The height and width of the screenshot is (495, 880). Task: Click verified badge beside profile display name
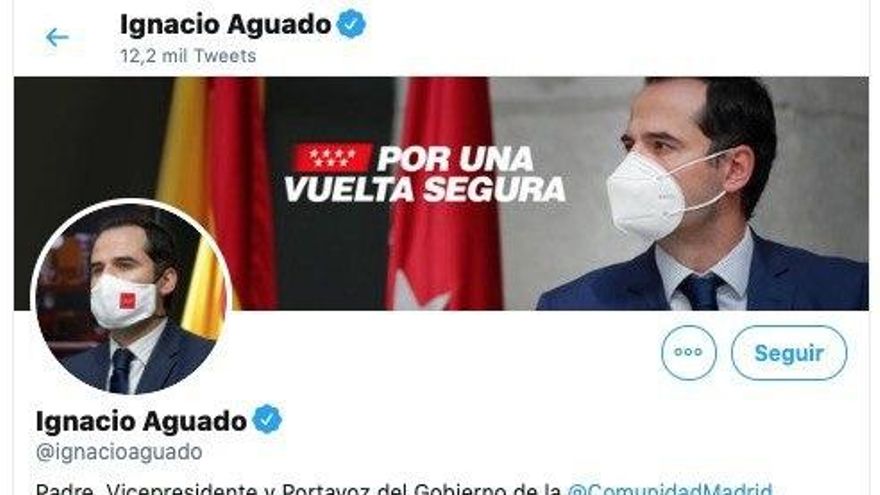click(267, 419)
